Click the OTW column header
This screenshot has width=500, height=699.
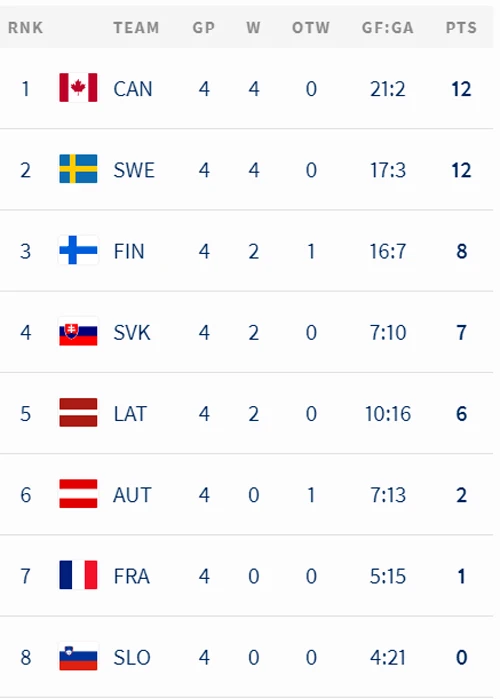[x=311, y=28]
